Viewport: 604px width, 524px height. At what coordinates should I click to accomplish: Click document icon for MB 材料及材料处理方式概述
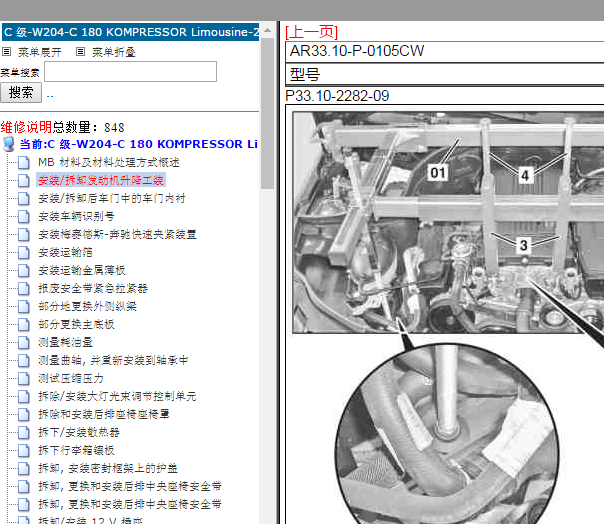(x=23, y=162)
